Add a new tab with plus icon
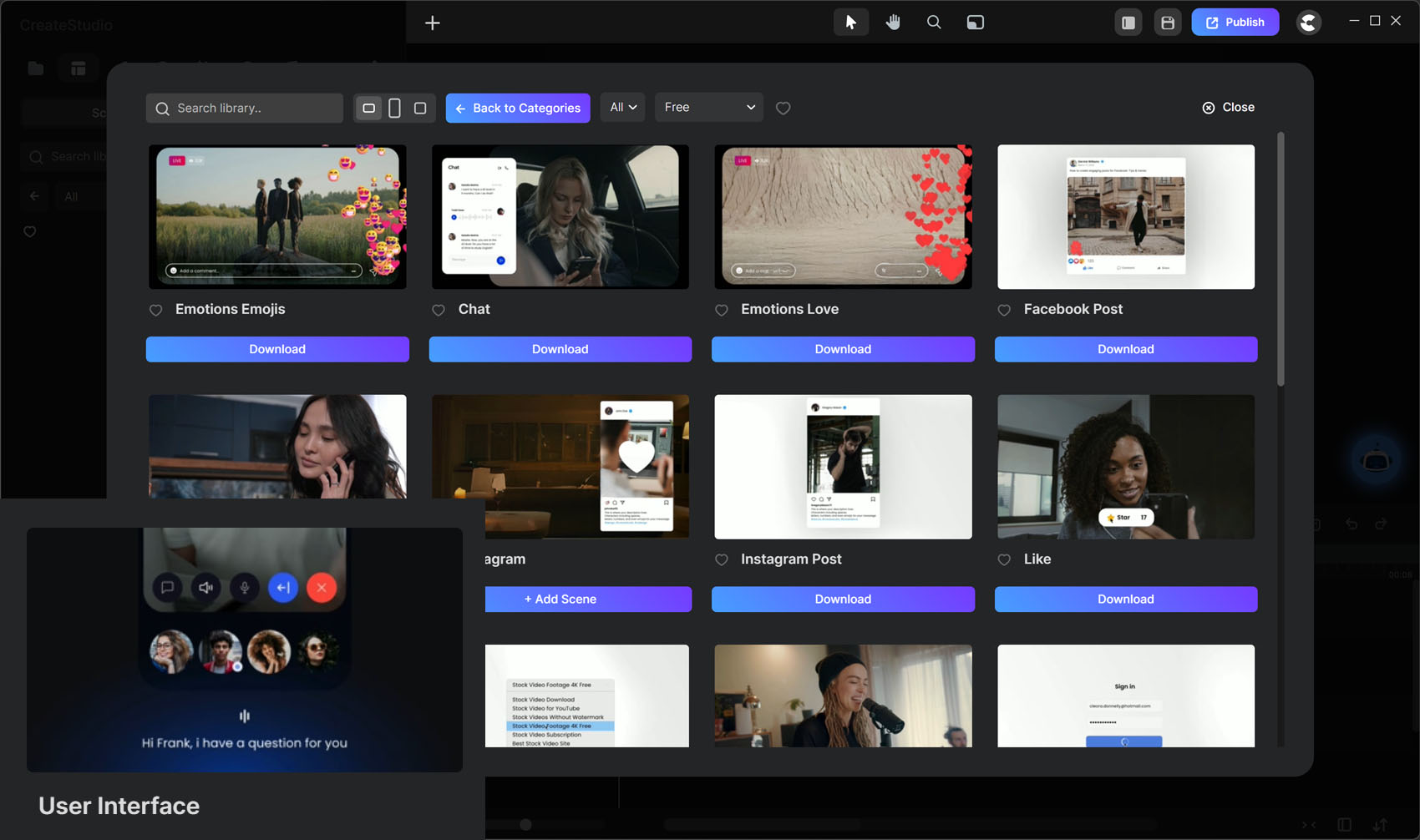This screenshot has height=840, width=1420. coord(432,23)
